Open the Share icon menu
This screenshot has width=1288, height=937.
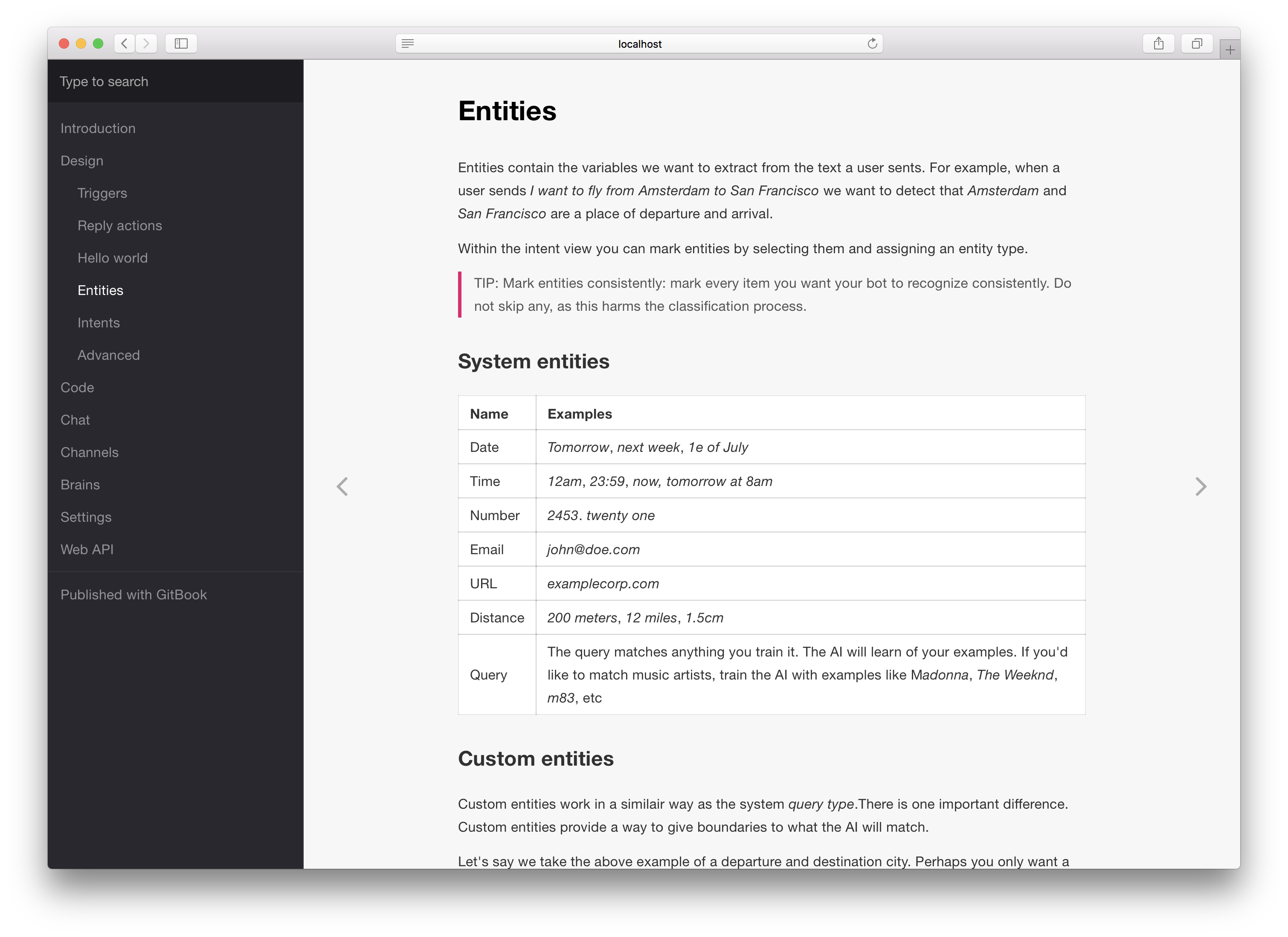(x=1158, y=44)
